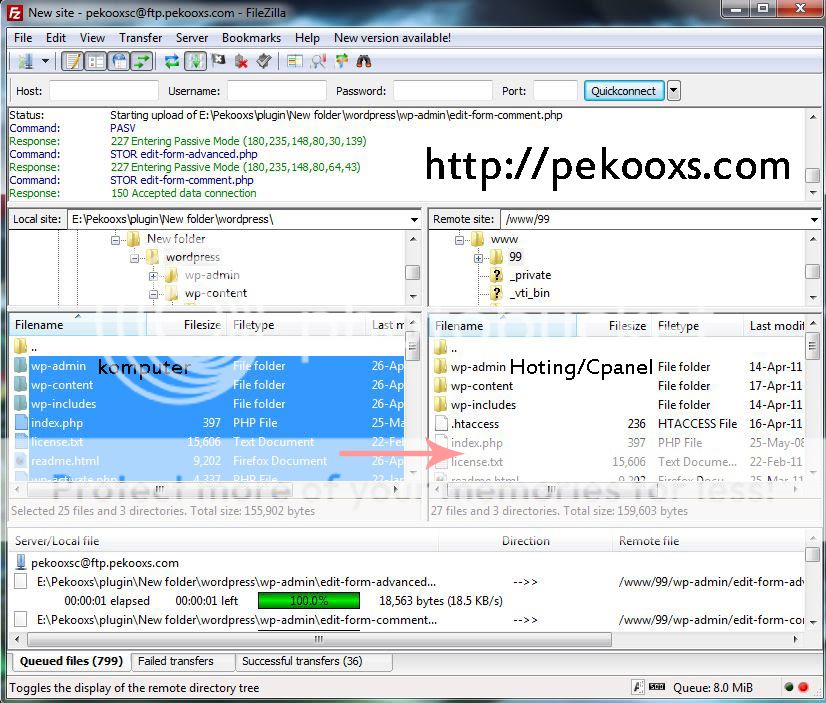Toggle the transfer queue pane
Viewport: 826px width, 703px height.
[142, 61]
